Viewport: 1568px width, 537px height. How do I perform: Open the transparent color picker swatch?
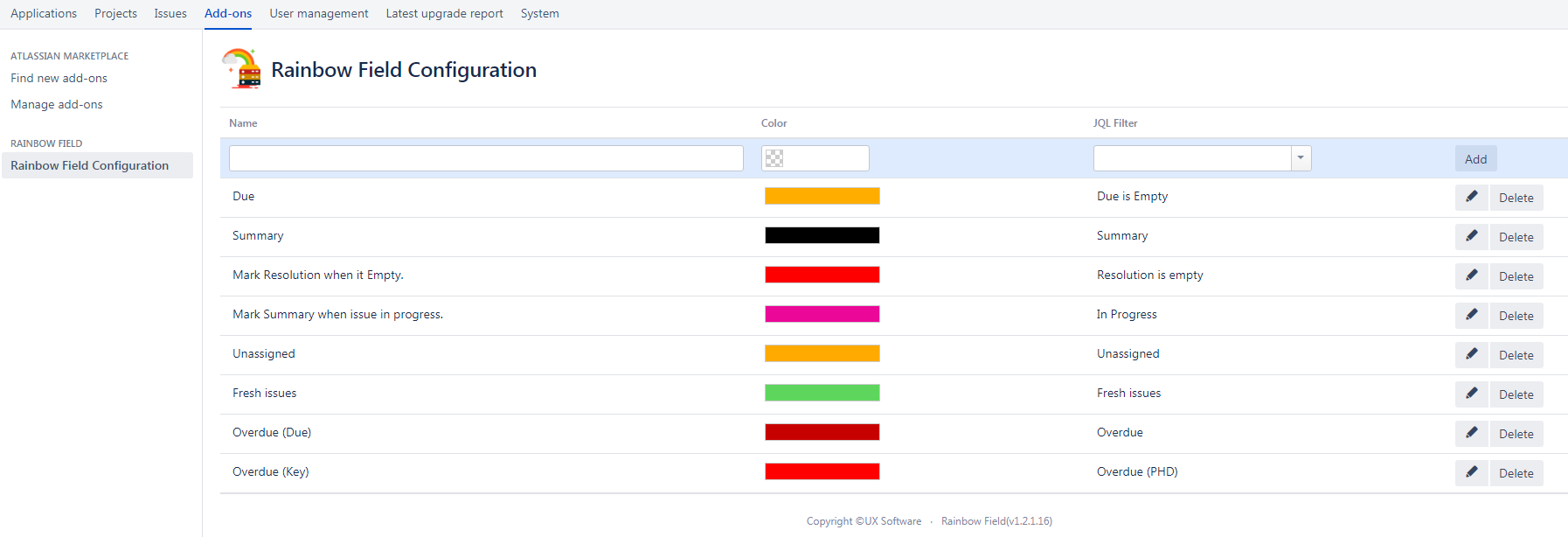click(774, 158)
